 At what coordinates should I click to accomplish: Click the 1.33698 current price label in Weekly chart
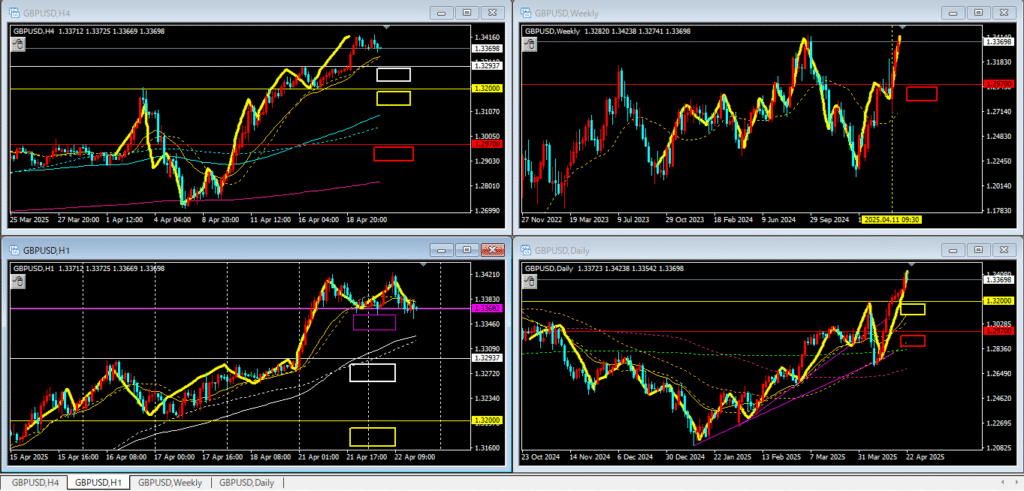(x=1000, y=42)
